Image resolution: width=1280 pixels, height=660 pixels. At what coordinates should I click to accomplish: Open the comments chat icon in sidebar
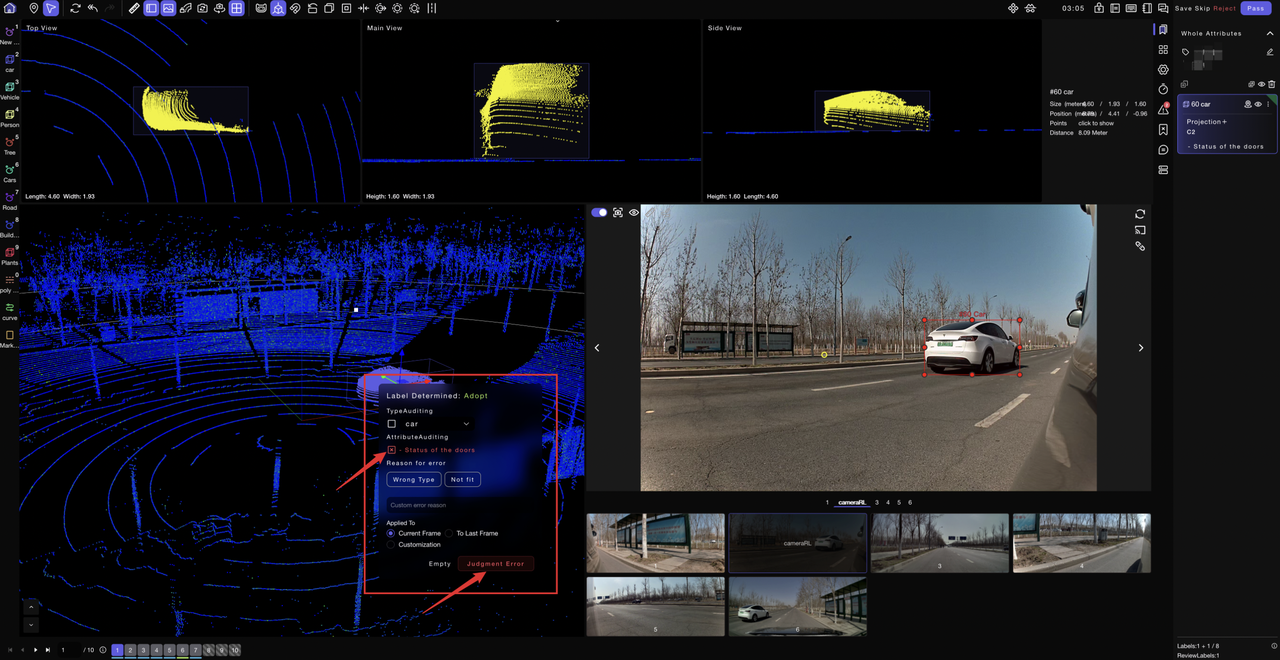(1163, 150)
